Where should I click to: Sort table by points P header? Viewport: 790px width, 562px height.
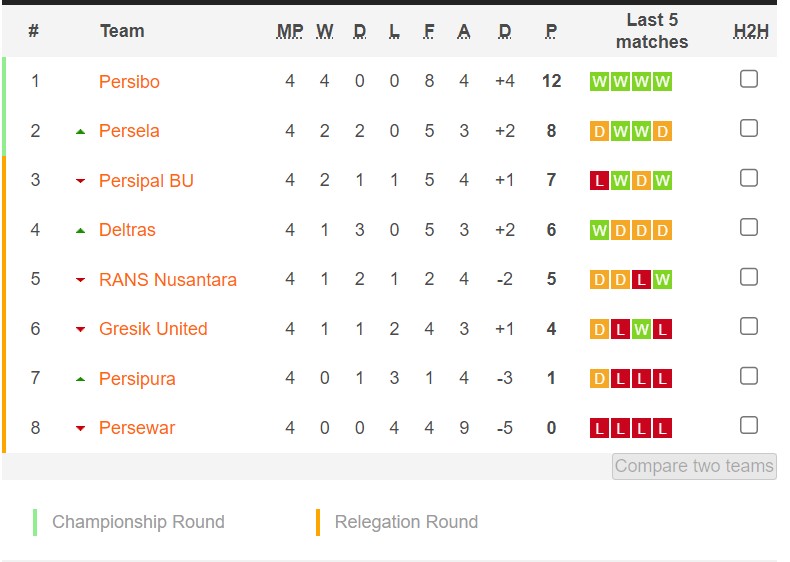551,32
